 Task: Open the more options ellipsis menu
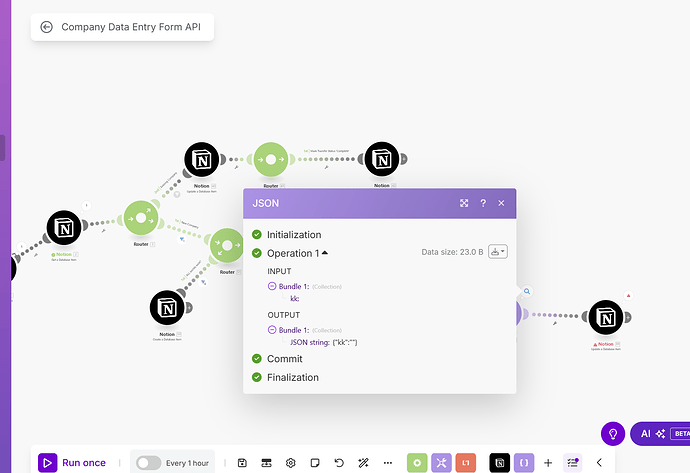pos(388,462)
